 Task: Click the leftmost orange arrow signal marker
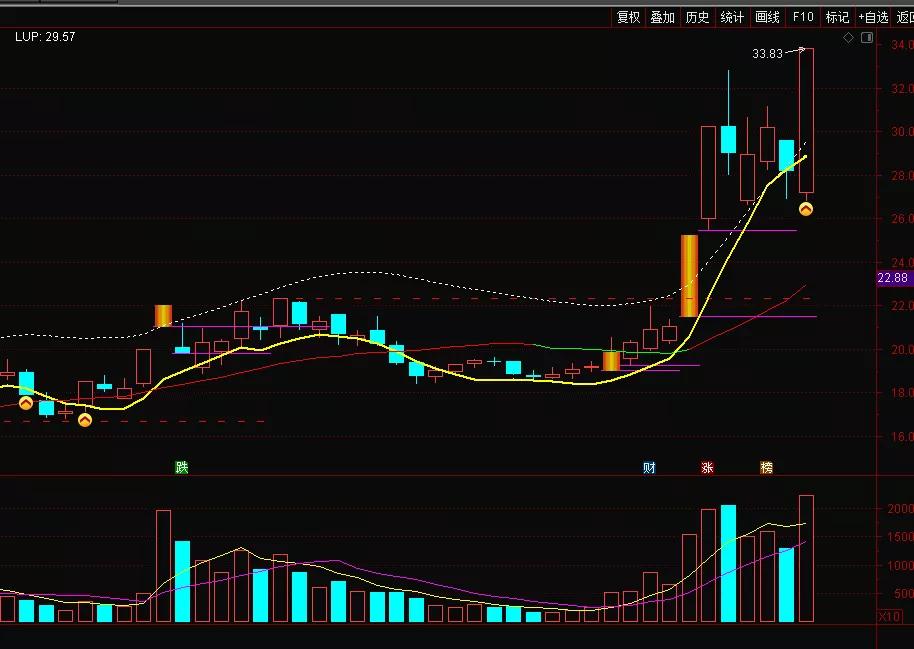26,403
